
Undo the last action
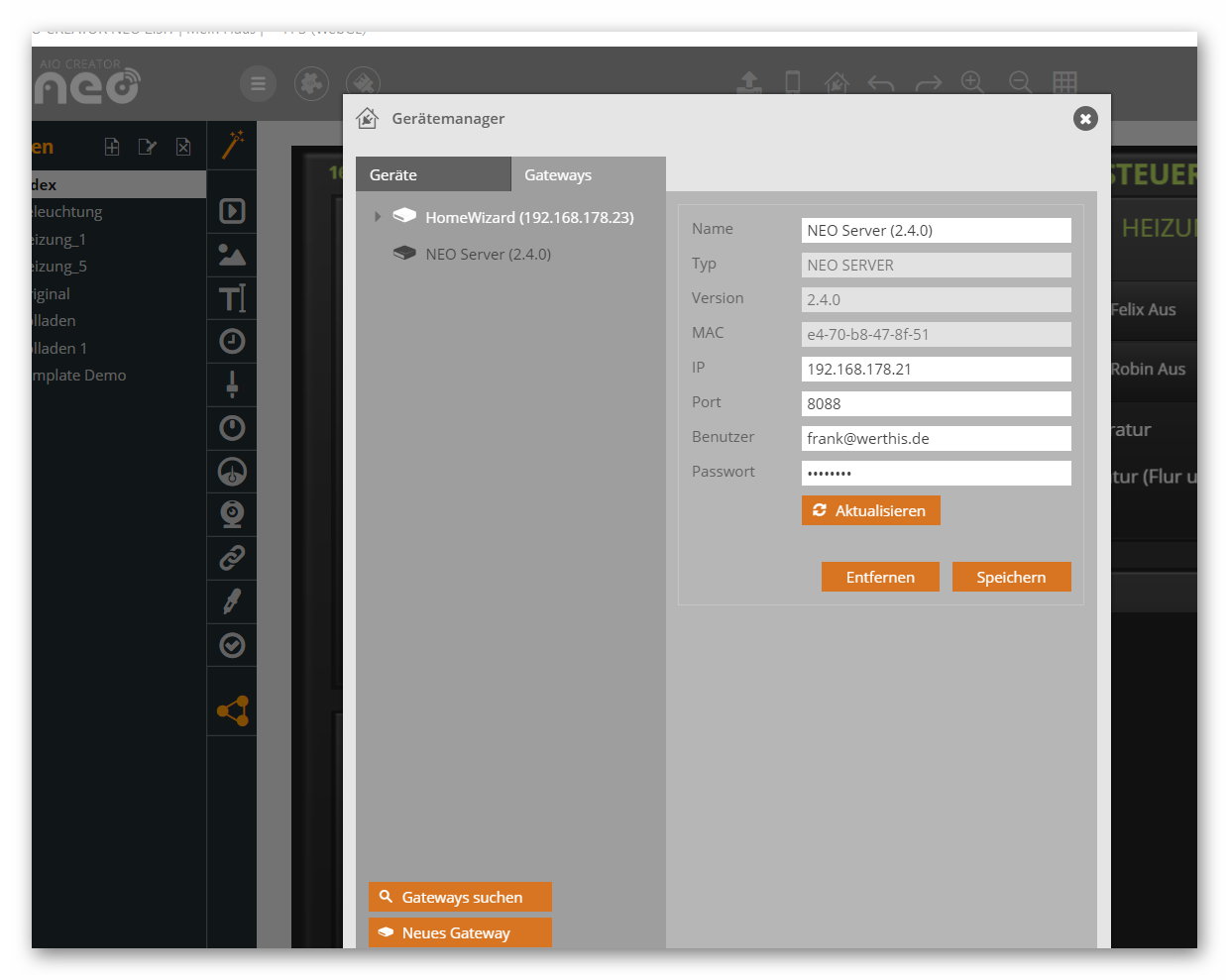(x=881, y=83)
